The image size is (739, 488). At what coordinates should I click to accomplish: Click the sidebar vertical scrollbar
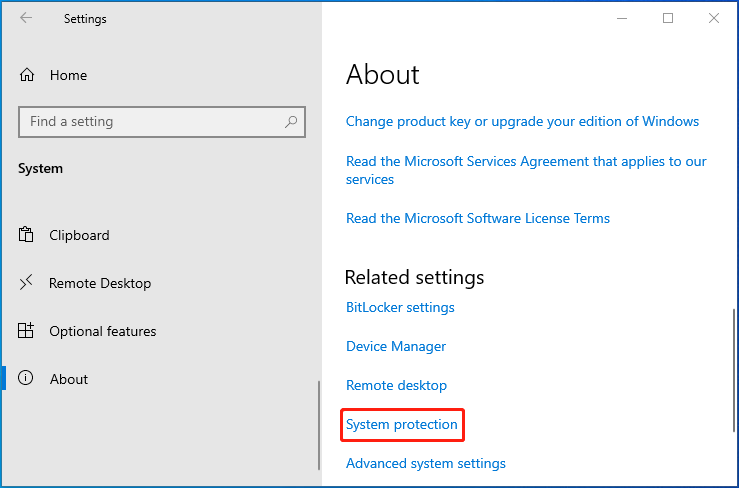point(319,425)
